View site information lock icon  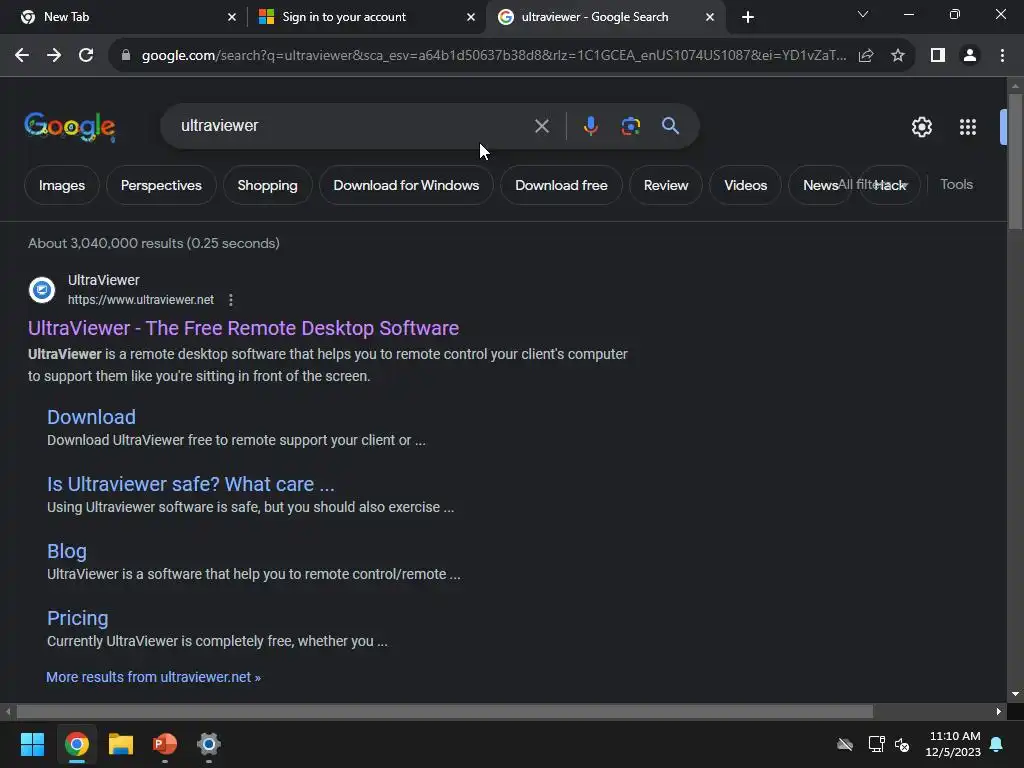[126, 56]
